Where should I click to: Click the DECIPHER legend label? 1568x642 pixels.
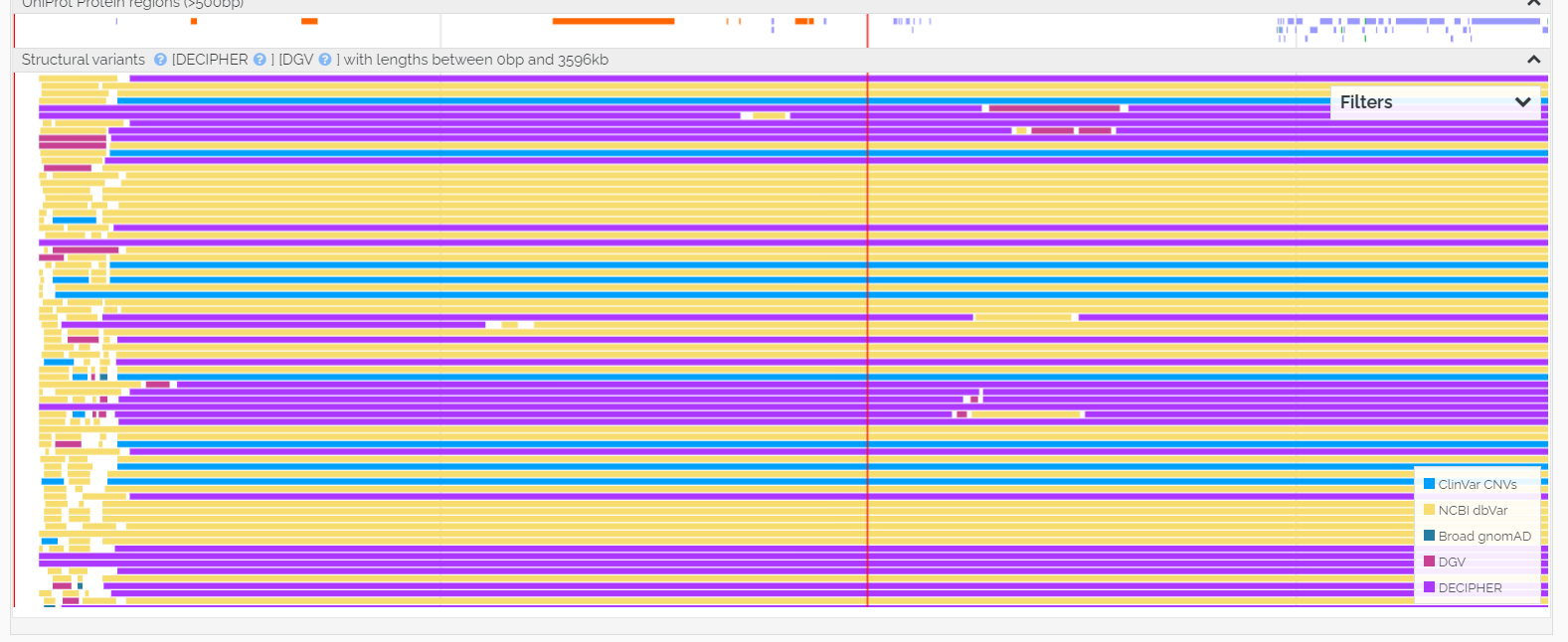pyautogui.click(x=1470, y=588)
